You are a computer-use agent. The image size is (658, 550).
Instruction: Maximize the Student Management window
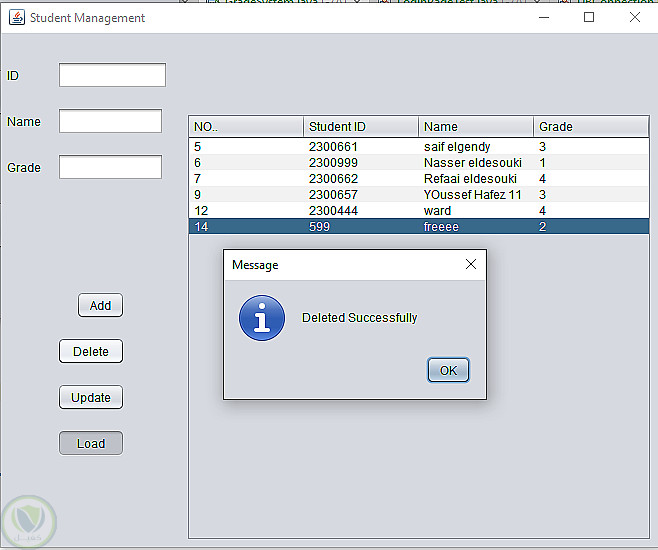pyautogui.click(x=589, y=17)
